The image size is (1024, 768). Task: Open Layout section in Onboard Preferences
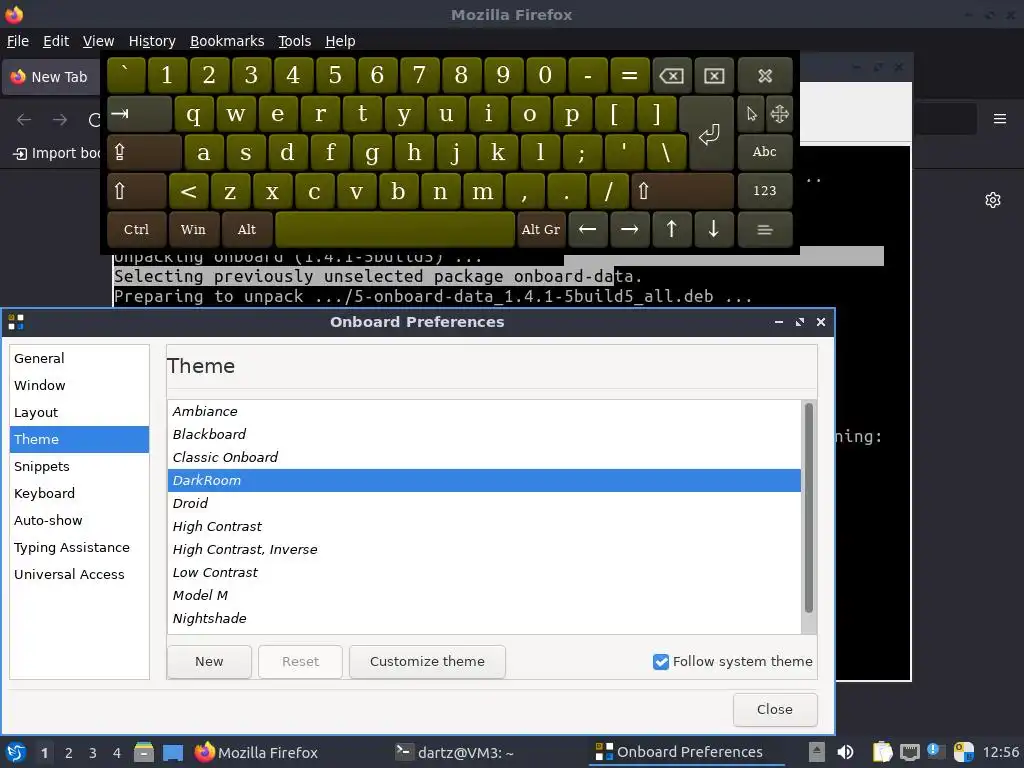pos(79,413)
